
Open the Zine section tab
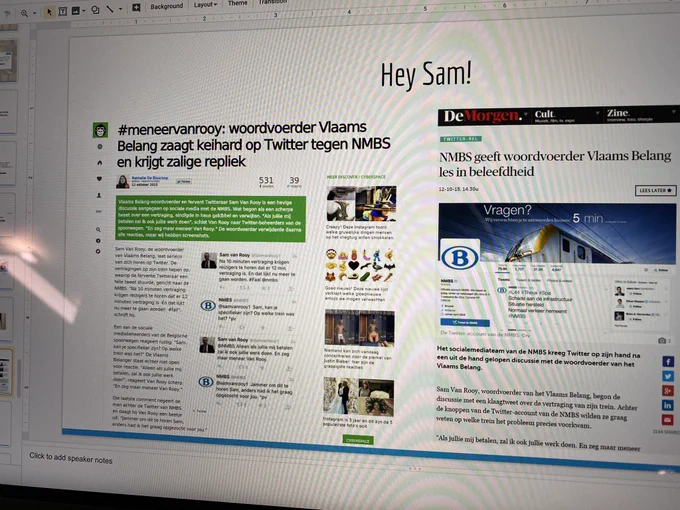[x=618, y=113]
